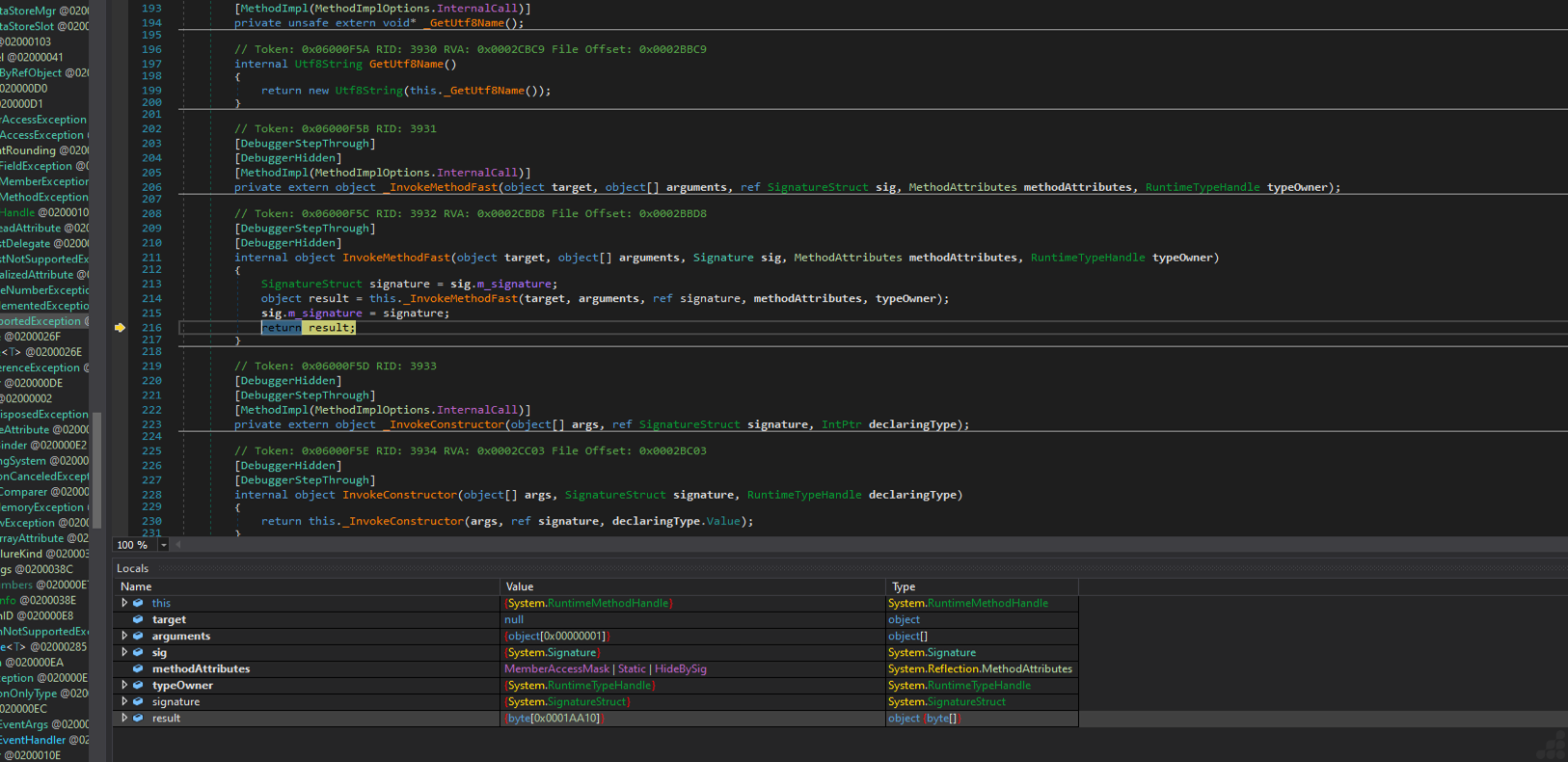Click the editor's horizontal scroll left arrow
The width and height of the screenshot is (1568, 762).
click(178, 545)
